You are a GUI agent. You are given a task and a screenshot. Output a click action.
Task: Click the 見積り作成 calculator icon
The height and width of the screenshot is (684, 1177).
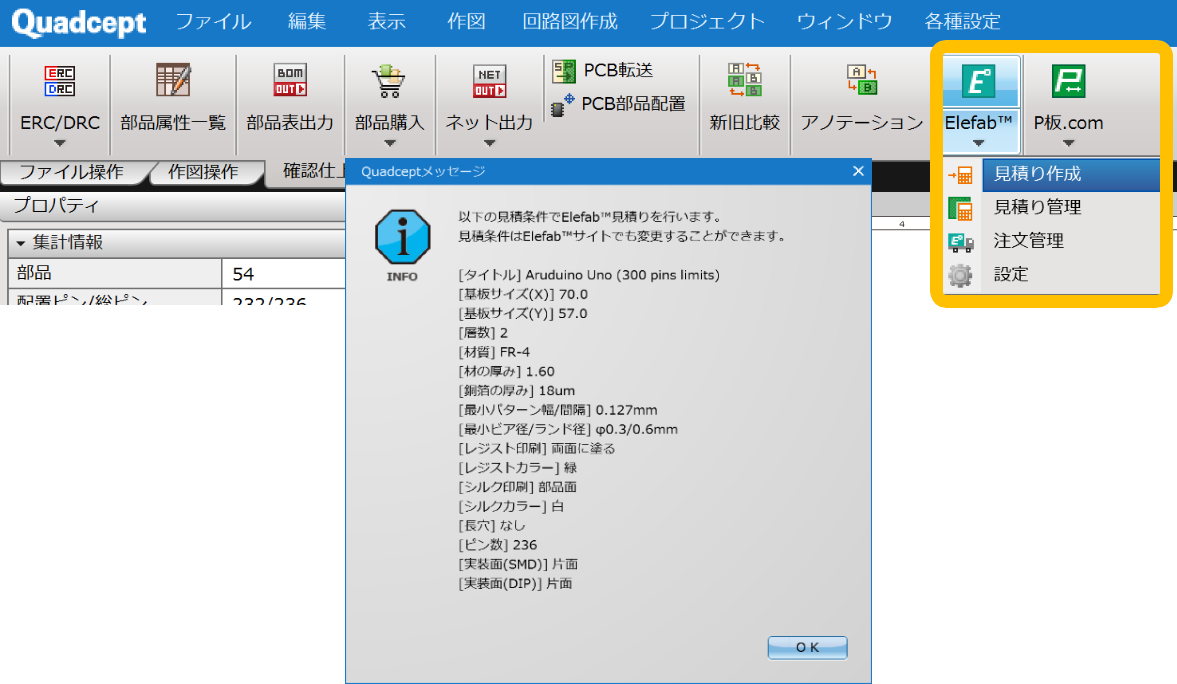960,175
